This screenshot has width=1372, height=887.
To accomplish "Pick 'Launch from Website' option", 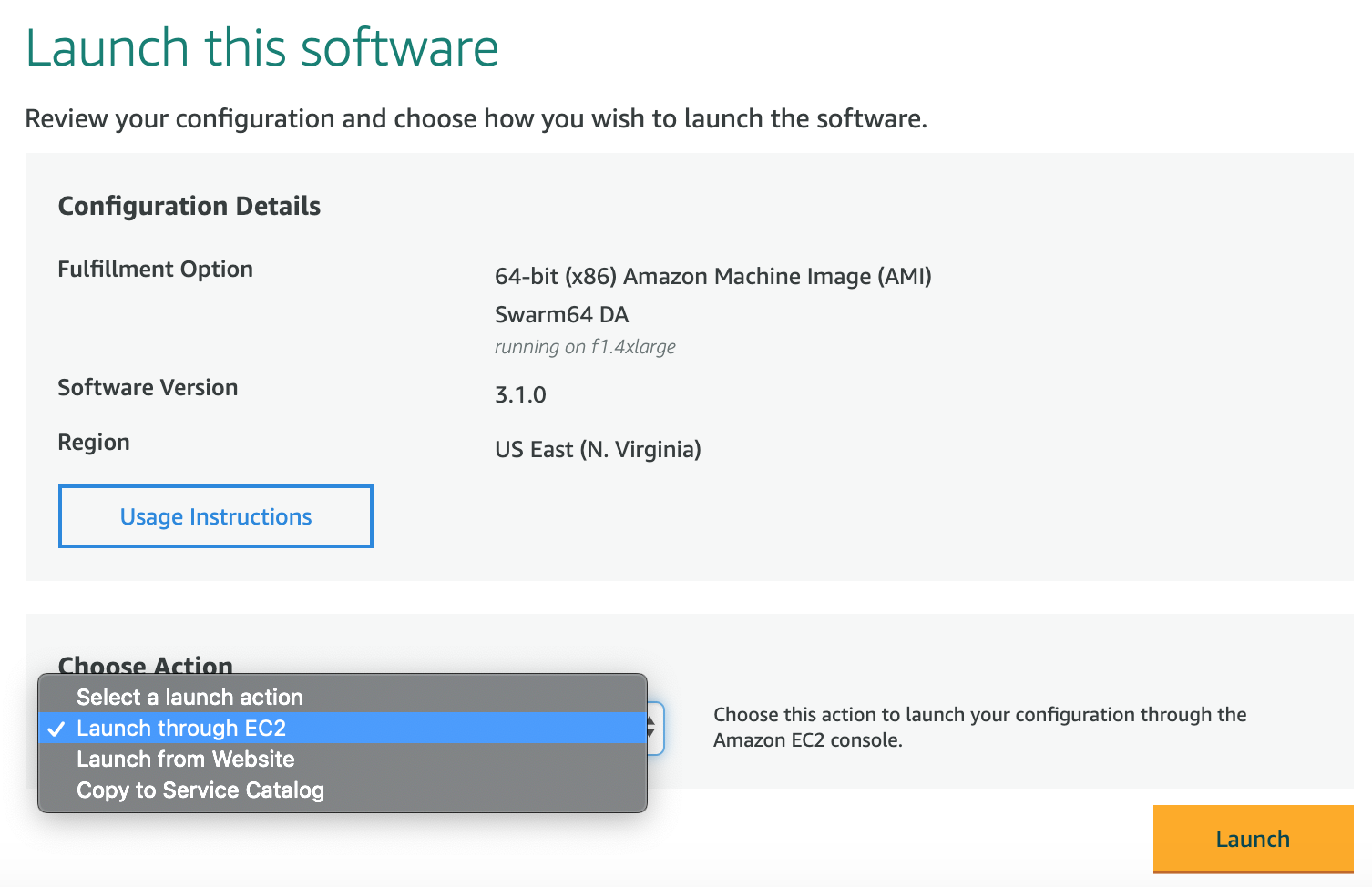I will pyautogui.click(x=343, y=759).
